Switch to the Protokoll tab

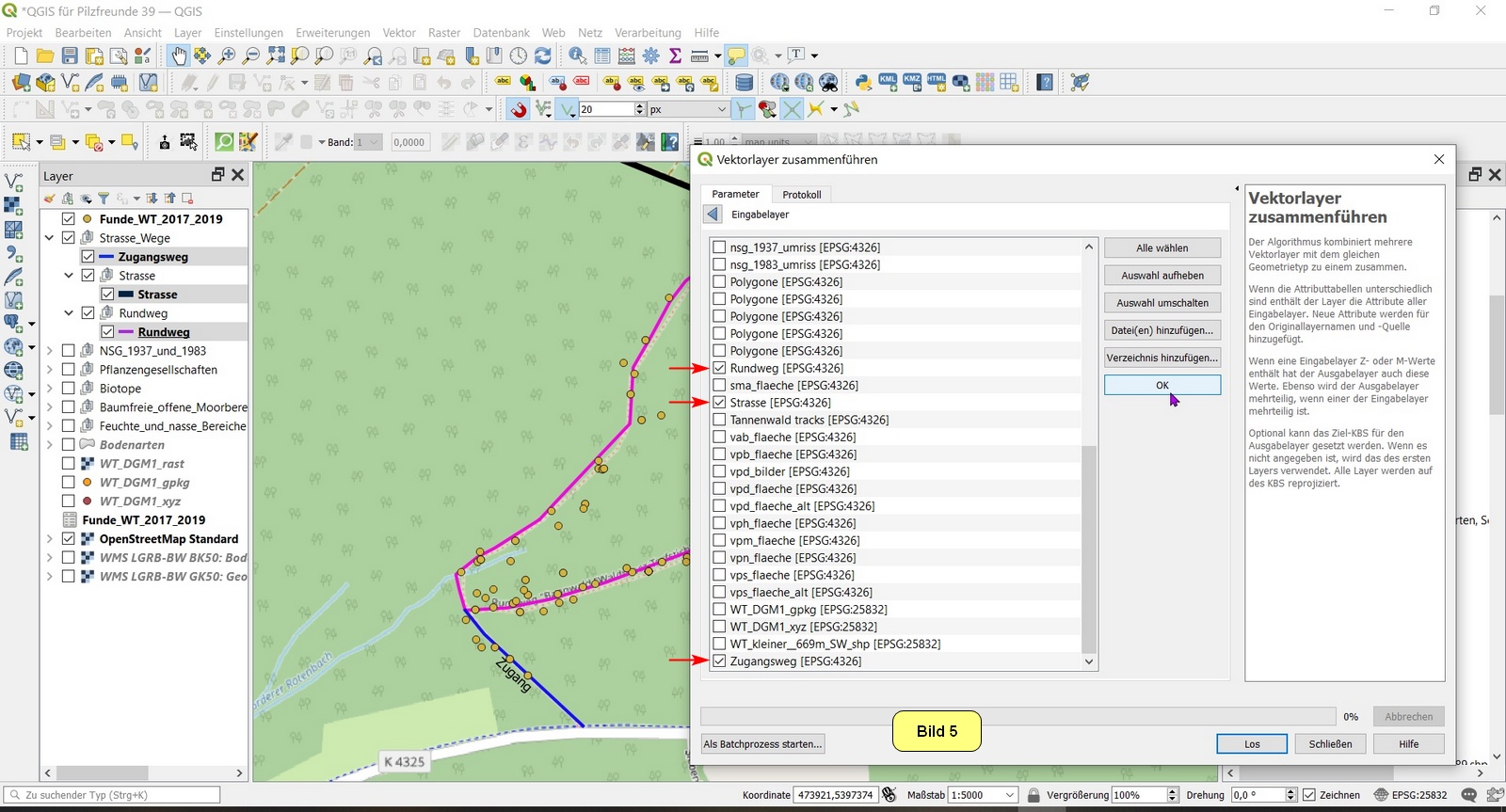click(x=801, y=195)
